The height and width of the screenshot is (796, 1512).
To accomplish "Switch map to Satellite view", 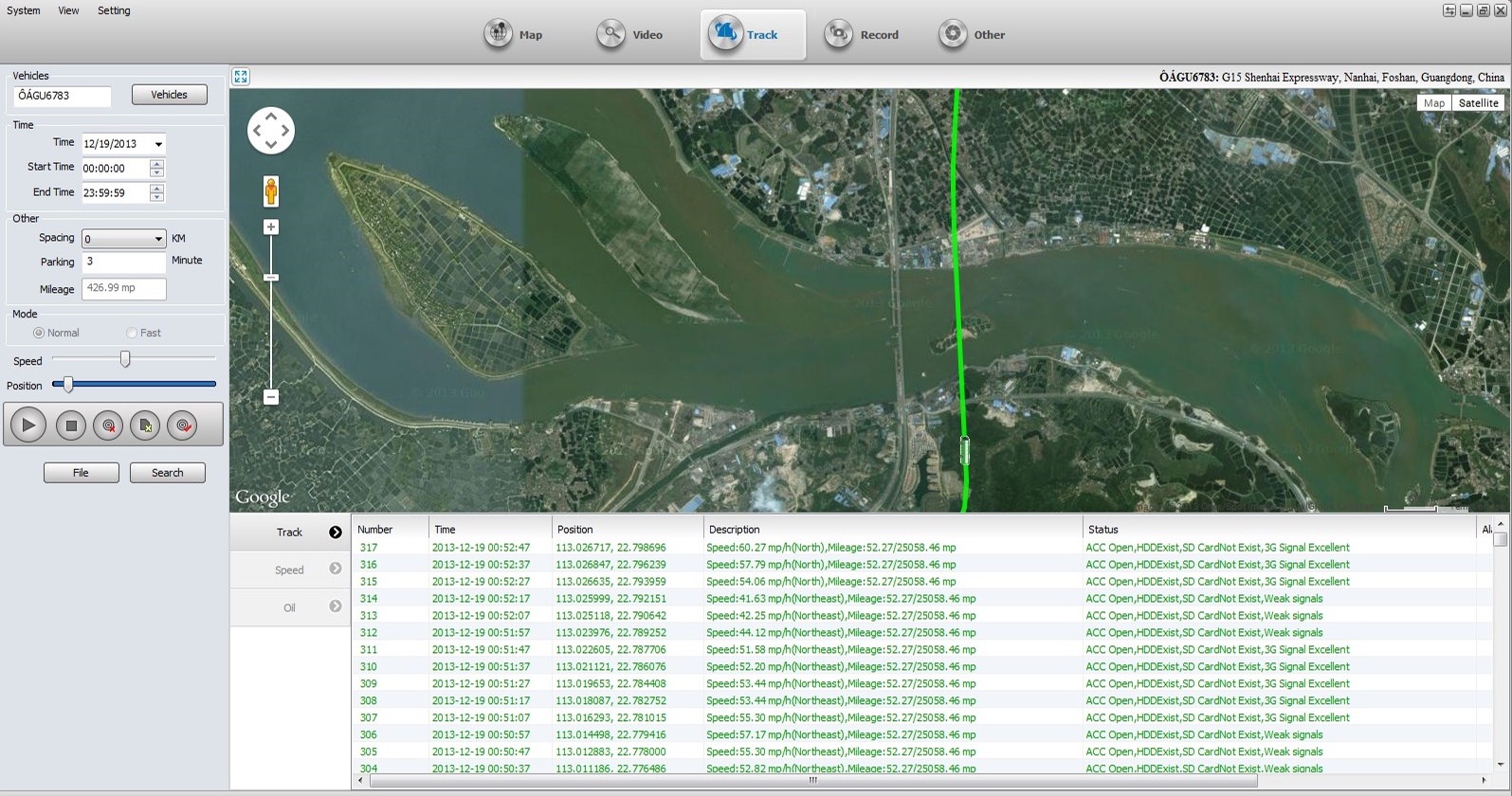I will point(1478,103).
